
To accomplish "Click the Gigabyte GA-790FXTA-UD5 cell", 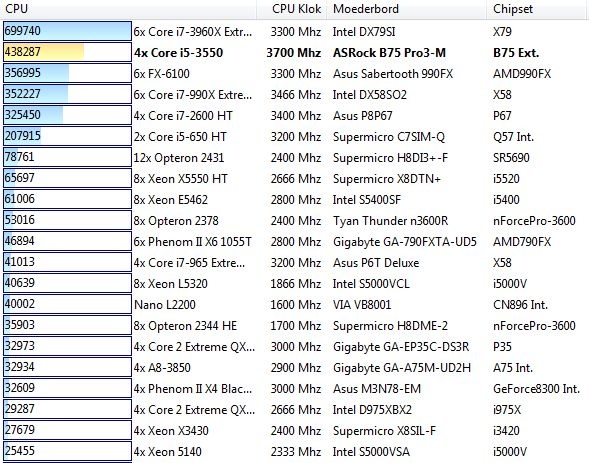I will click(x=405, y=242).
